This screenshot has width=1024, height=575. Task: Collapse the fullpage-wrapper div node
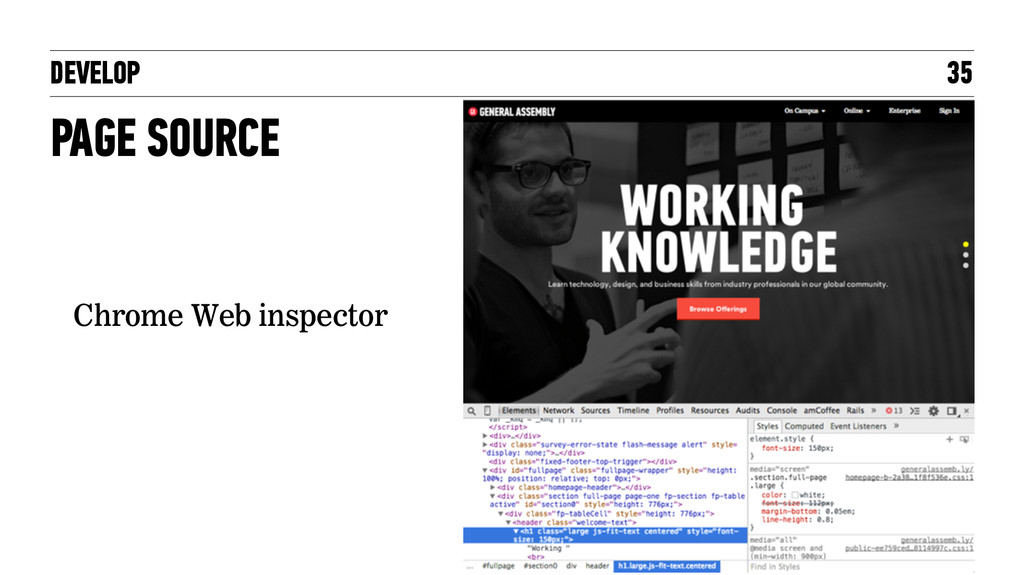tap(485, 470)
